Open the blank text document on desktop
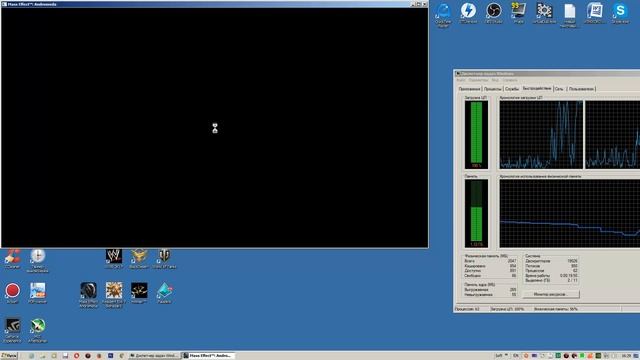Viewport: 640px width, 360px height. (x=569, y=15)
